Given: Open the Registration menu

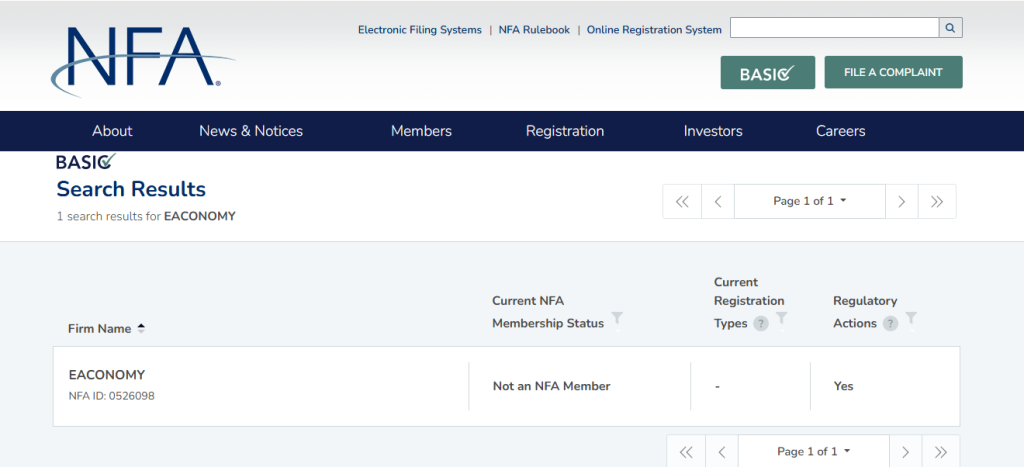Looking at the screenshot, I should tap(565, 131).
